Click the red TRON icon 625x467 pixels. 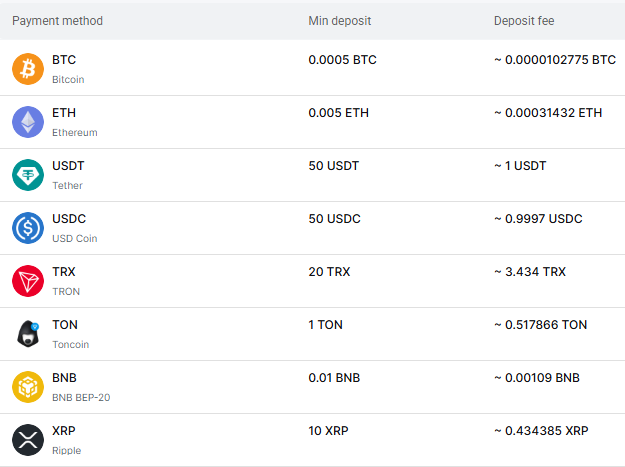(x=28, y=281)
